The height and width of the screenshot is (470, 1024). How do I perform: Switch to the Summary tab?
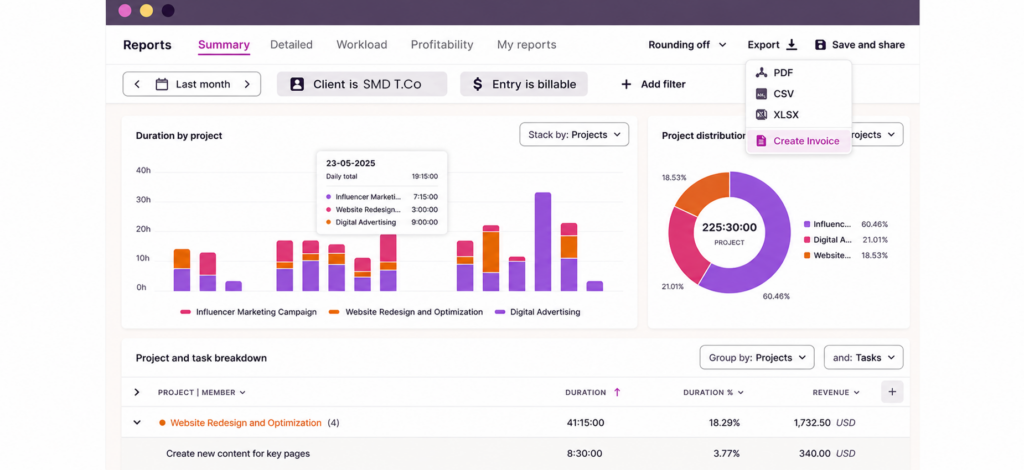click(x=223, y=44)
